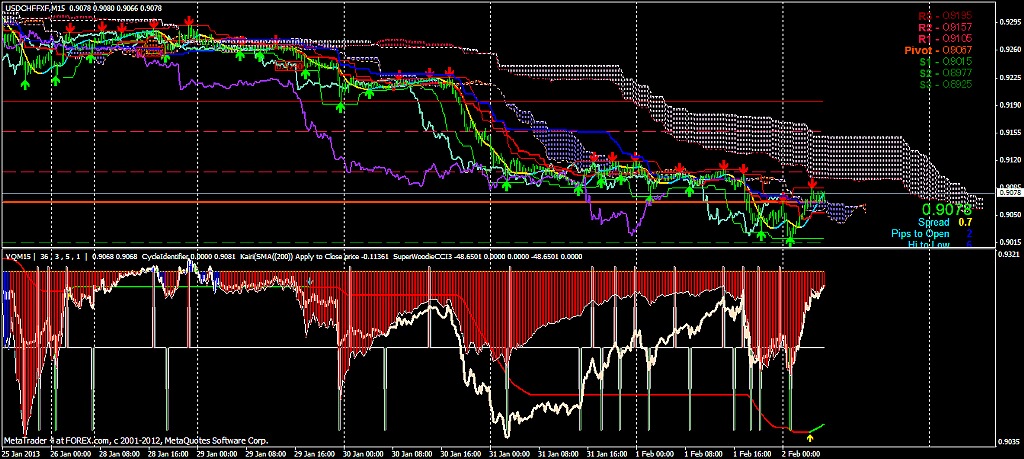Select the thick orange horizontal pivot line

coord(400,202)
